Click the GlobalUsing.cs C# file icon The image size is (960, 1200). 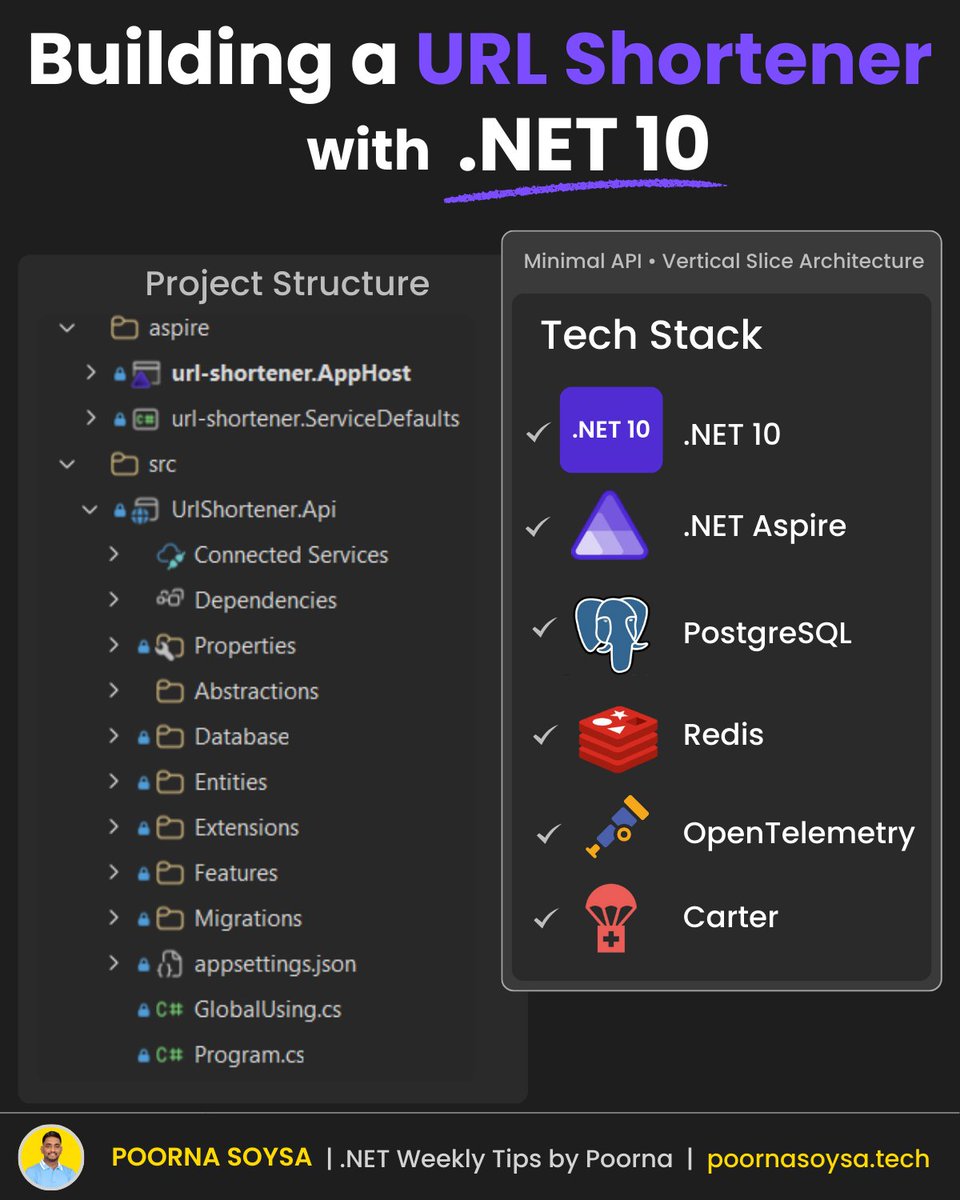click(169, 1010)
